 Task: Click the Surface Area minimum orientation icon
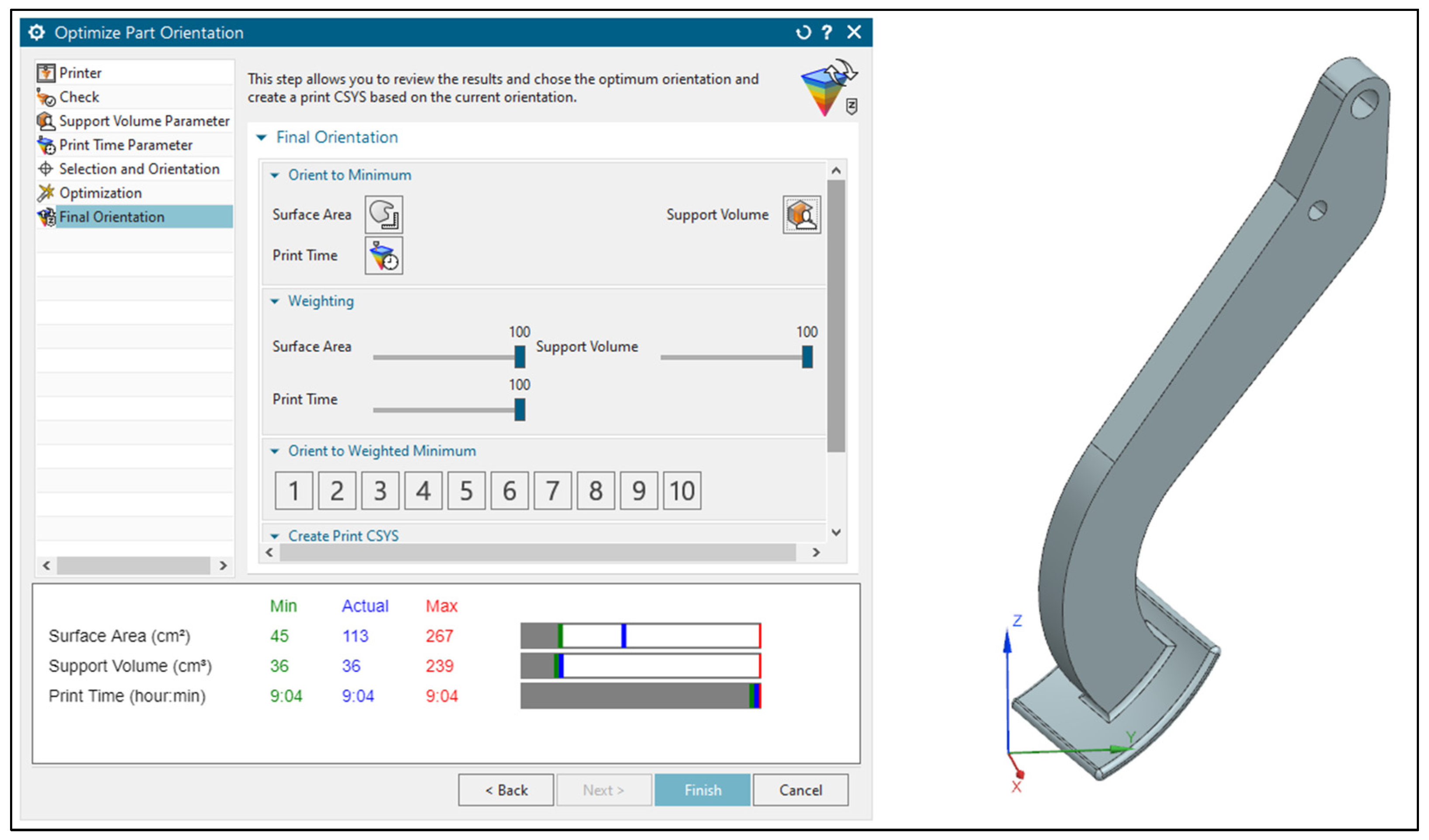(383, 214)
